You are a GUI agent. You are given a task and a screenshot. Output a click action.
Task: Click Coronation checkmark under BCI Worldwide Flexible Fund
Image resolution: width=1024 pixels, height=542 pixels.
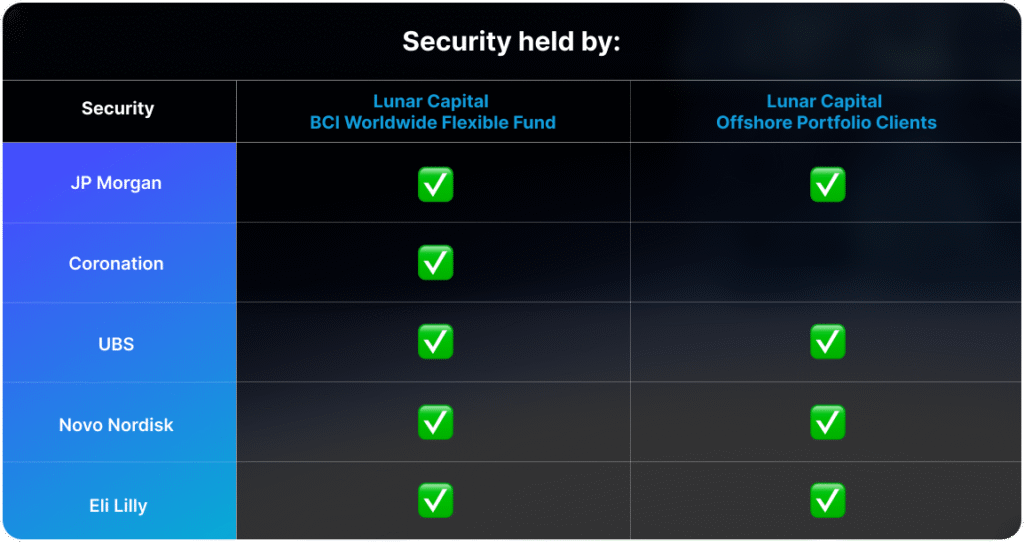tap(435, 262)
